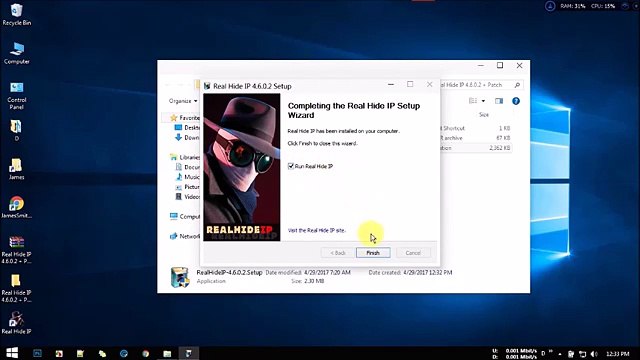This screenshot has height=360, width=640.
Task: Click the disabled Back button
Action: (x=338, y=253)
